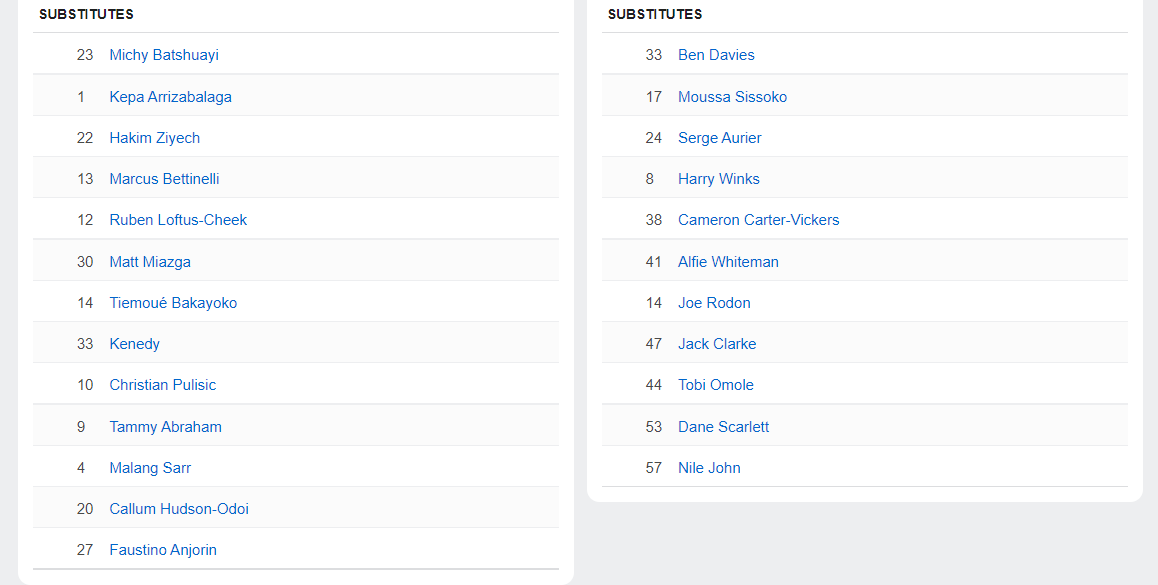This screenshot has width=1158, height=585.
Task: Open Michy Batshuayi's player page
Action: tap(164, 55)
